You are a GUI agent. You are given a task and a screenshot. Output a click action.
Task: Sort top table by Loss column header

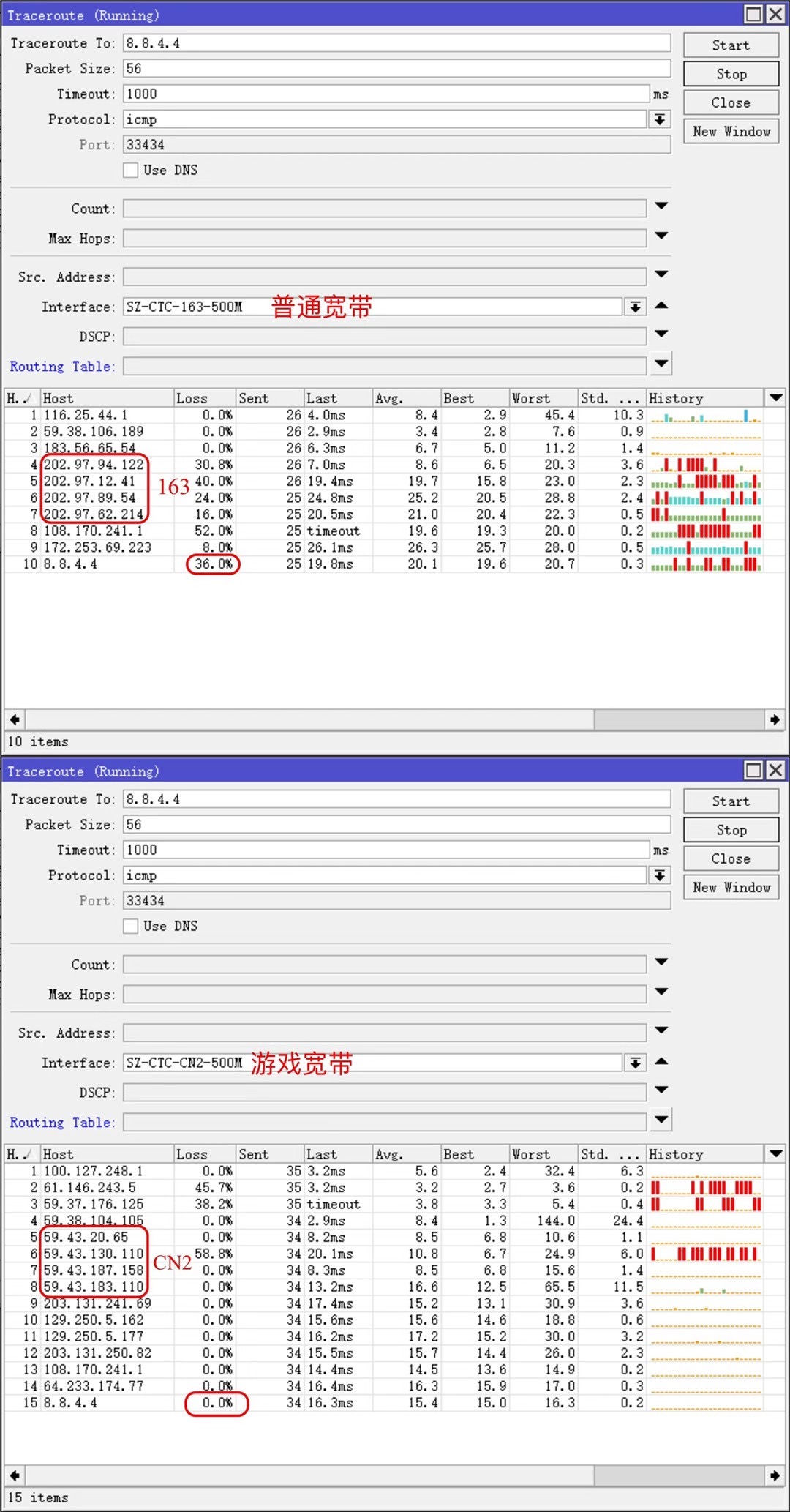[x=204, y=398]
